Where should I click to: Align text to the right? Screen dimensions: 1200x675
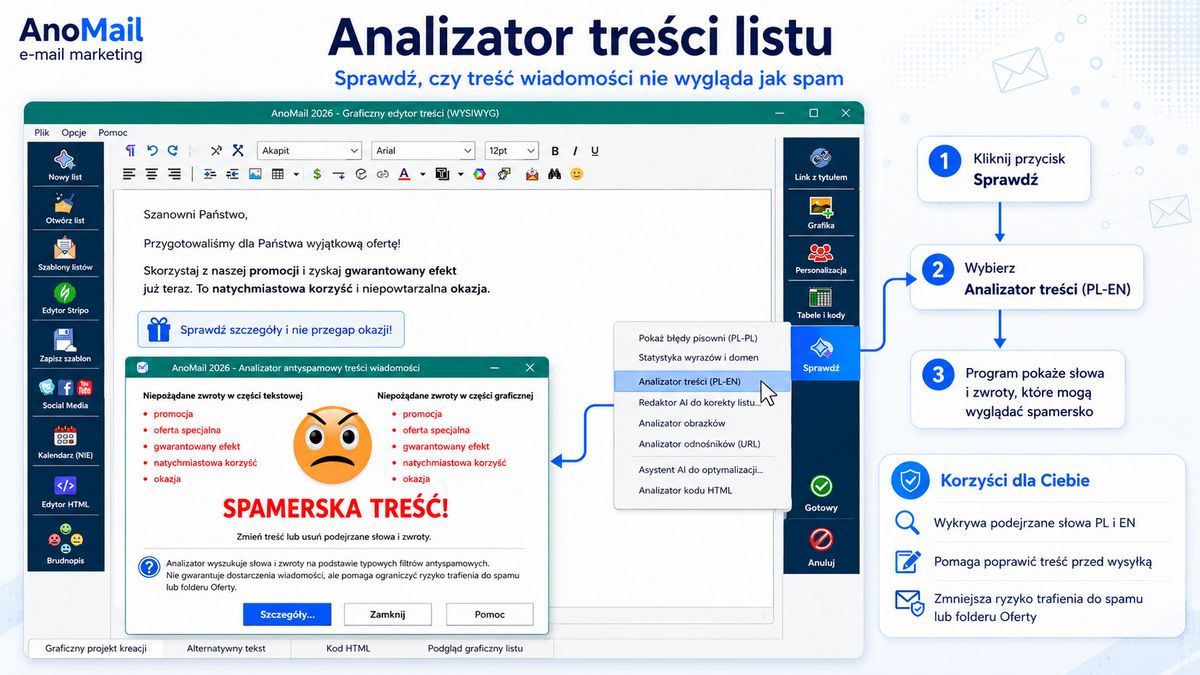(x=174, y=174)
